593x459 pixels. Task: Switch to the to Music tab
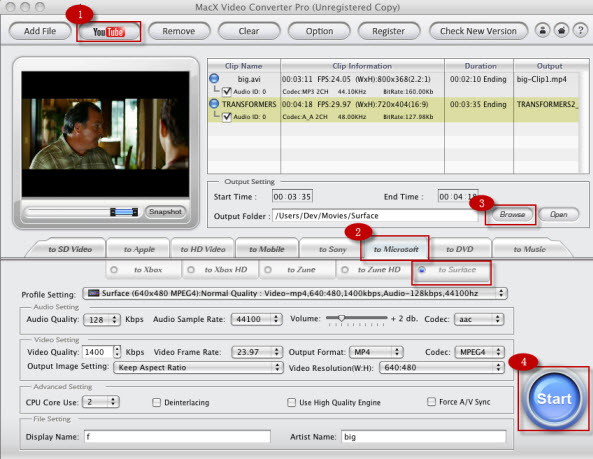coord(529,249)
